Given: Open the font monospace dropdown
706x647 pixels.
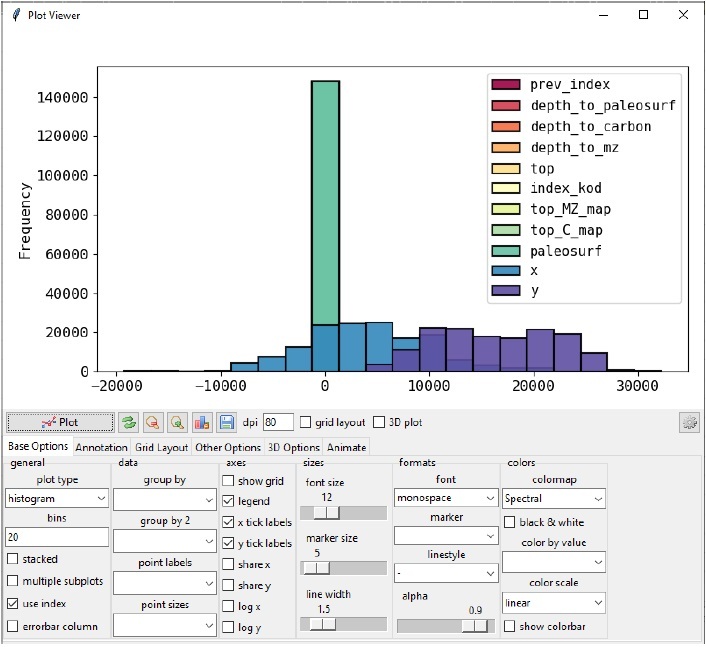Looking at the screenshot, I should coord(446,498).
